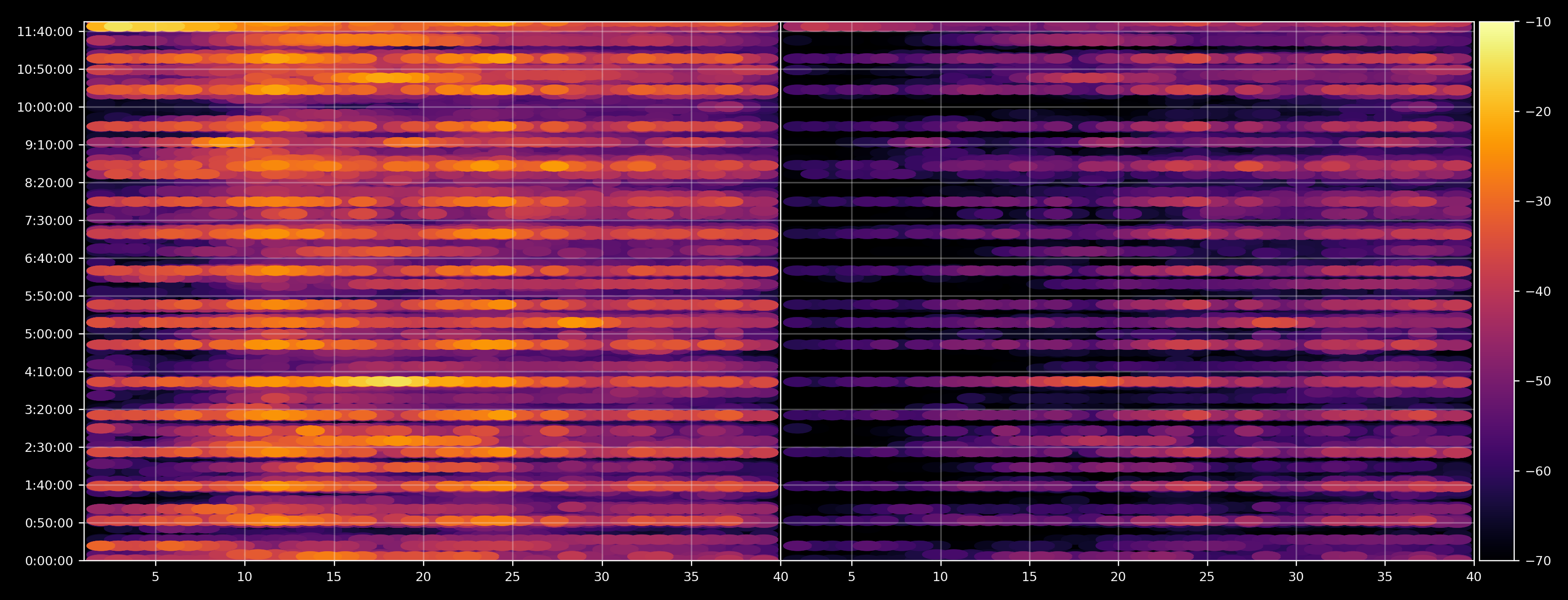The width and height of the screenshot is (1568, 600).
Task: Pick the −30 colorbar tick label
Action: pos(1539,202)
